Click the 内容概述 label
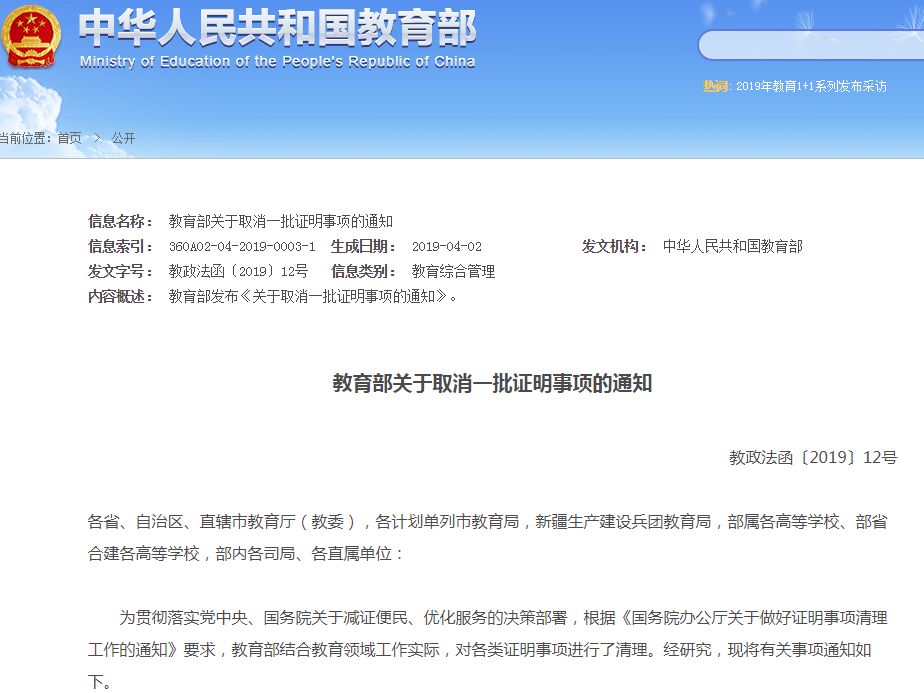The width and height of the screenshot is (924, 693). coord(120,296)
